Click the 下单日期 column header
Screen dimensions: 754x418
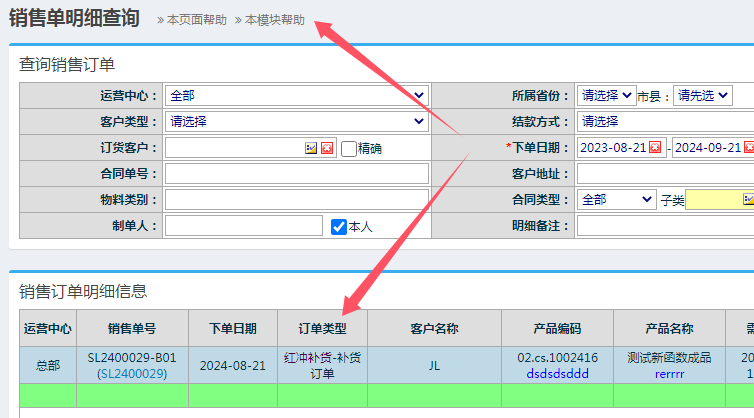233,328
